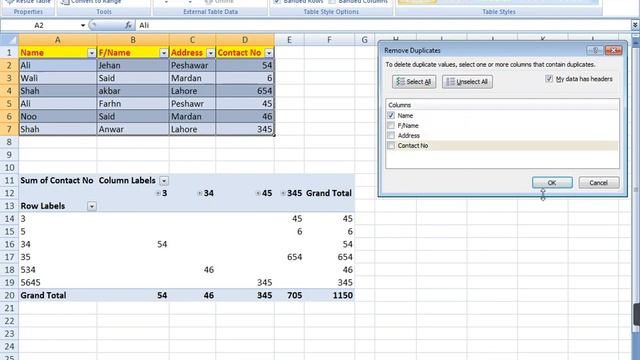Click pivot row label 534

(x=58, y=270)
